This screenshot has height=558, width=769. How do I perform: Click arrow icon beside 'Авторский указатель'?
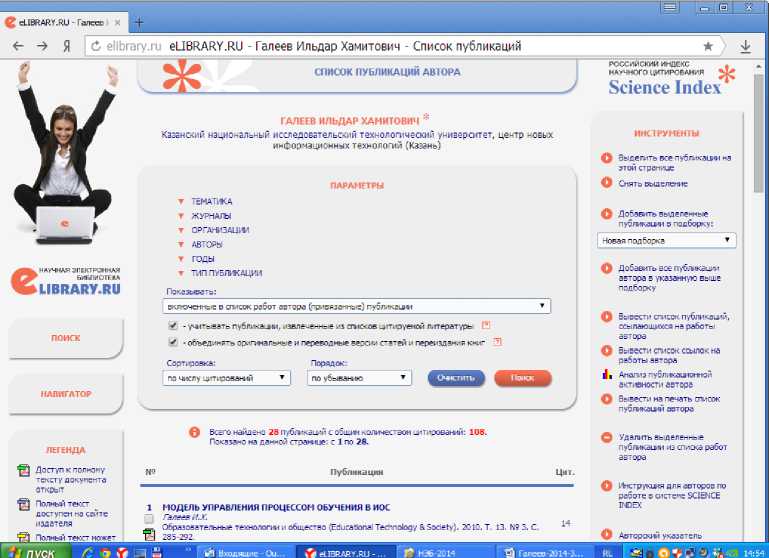pos(607,534)
